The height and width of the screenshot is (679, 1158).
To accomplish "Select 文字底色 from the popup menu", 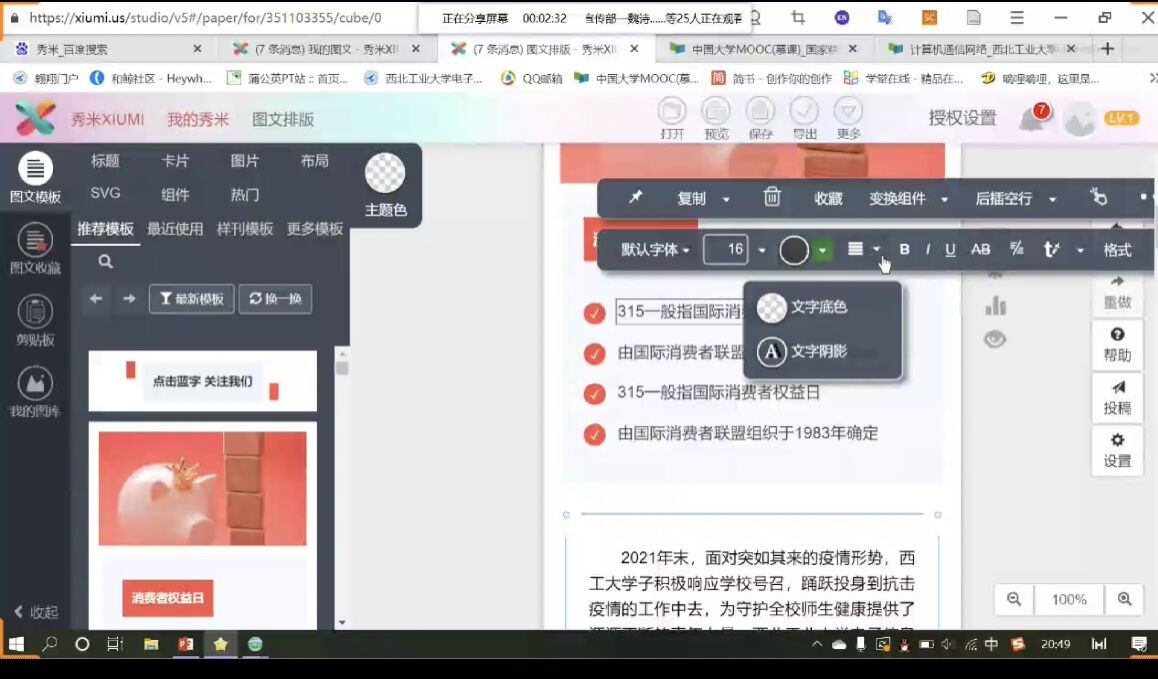I will coord(818,307).
